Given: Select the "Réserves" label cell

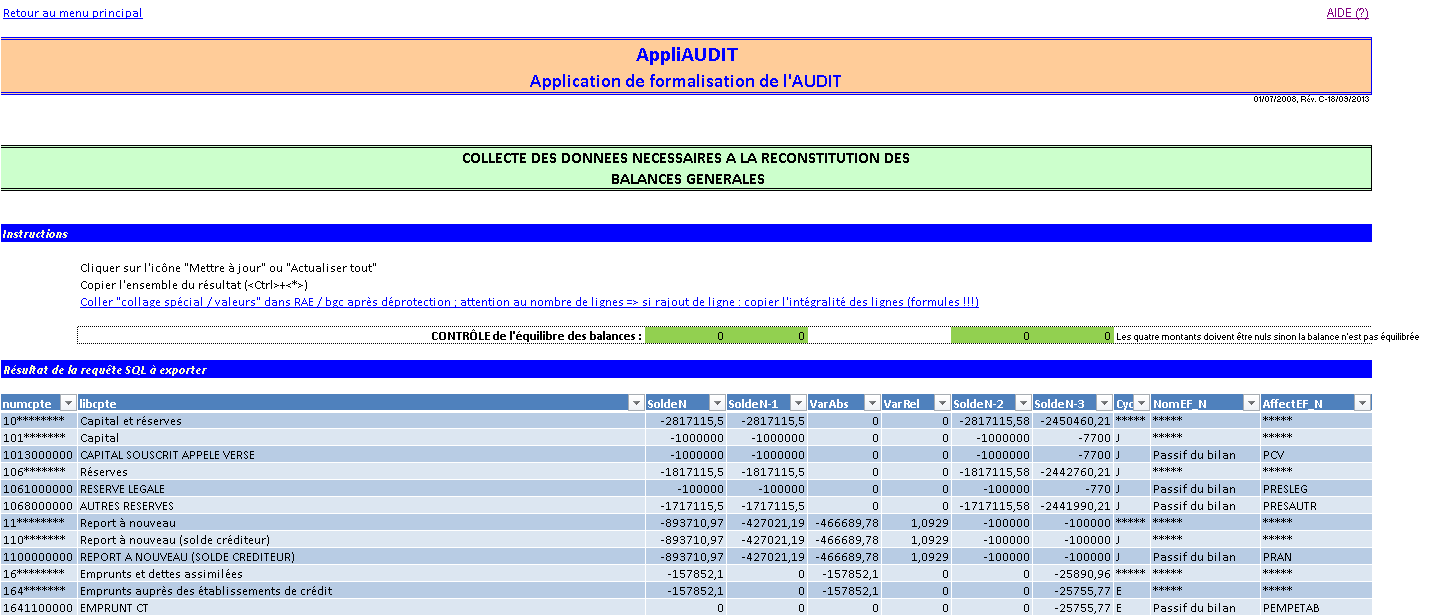Looking at the screenshot, I should coord(361,472).
